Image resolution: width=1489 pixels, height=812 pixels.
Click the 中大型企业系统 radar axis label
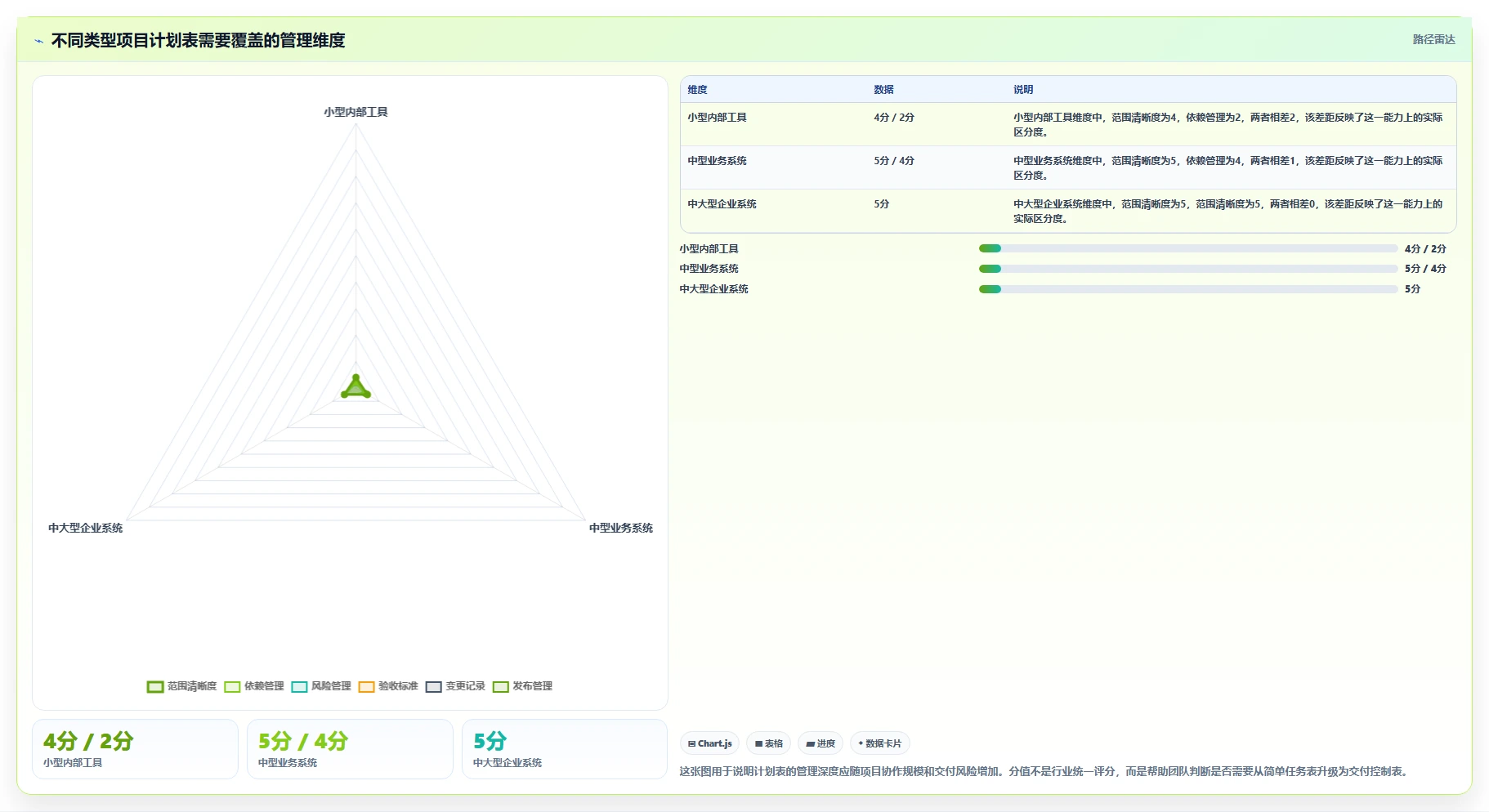[x=85, y=528]
